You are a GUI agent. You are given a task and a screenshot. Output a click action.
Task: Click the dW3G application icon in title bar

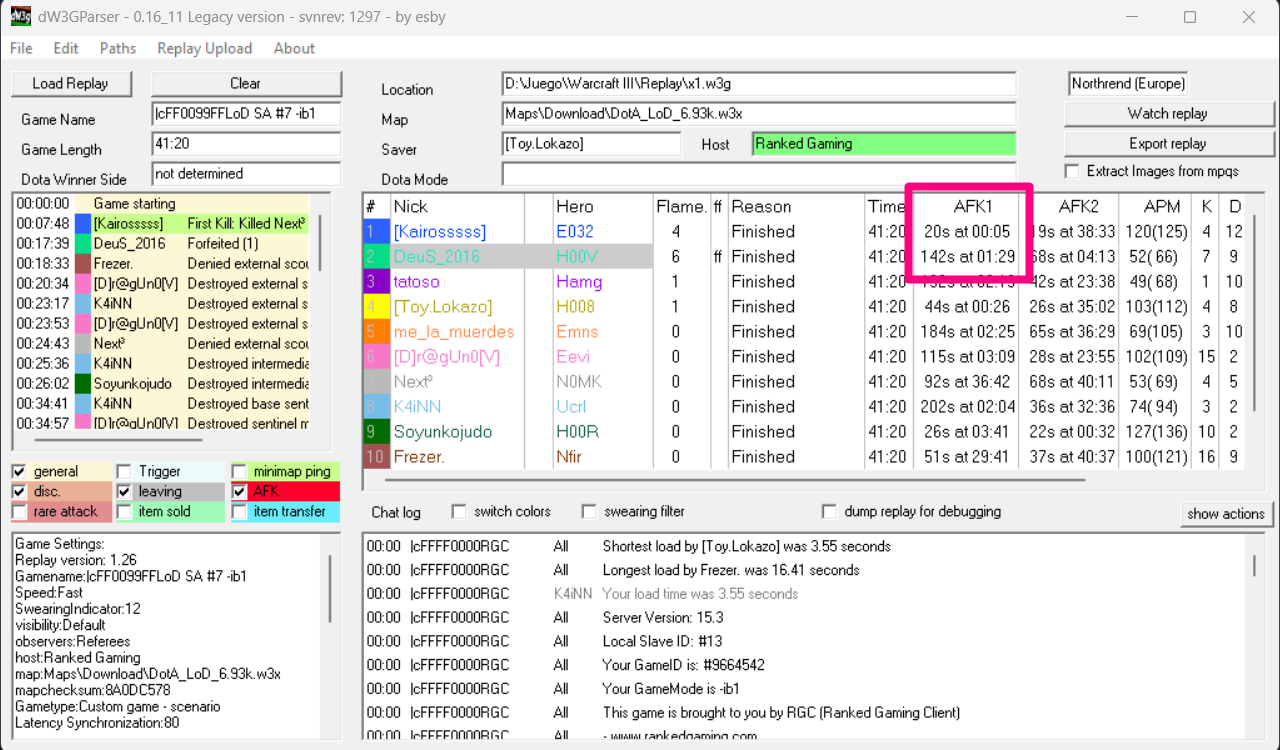(x=19, y=17)
